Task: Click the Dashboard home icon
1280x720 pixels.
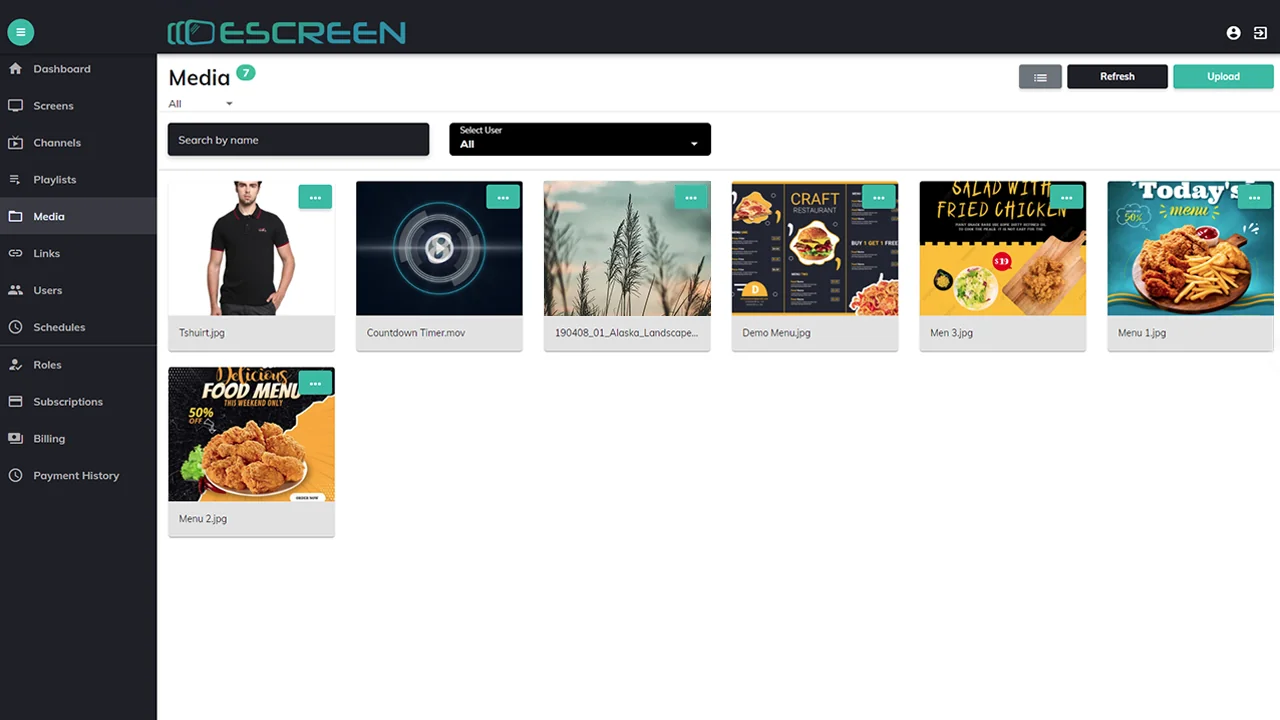Action: click(x=15, y=69)
